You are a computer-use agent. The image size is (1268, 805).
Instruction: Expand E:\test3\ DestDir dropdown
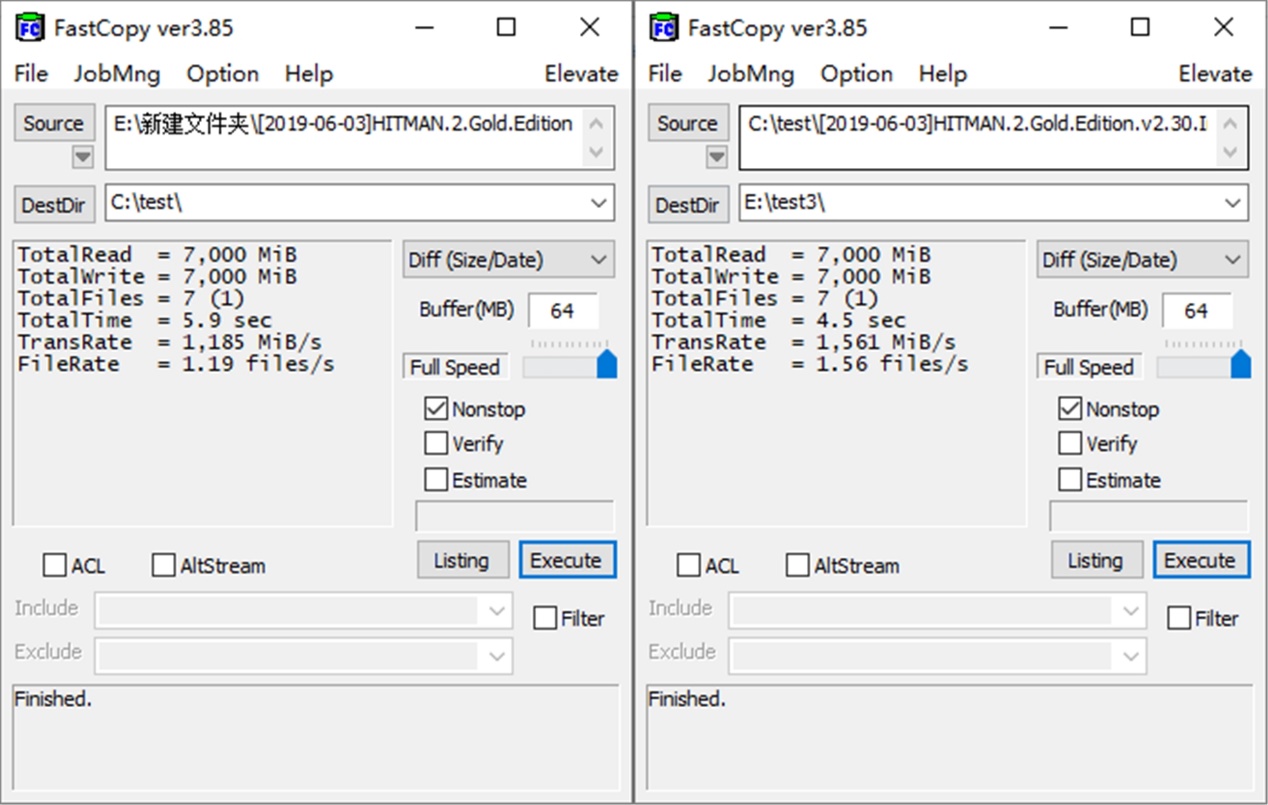click(1233, 203)
